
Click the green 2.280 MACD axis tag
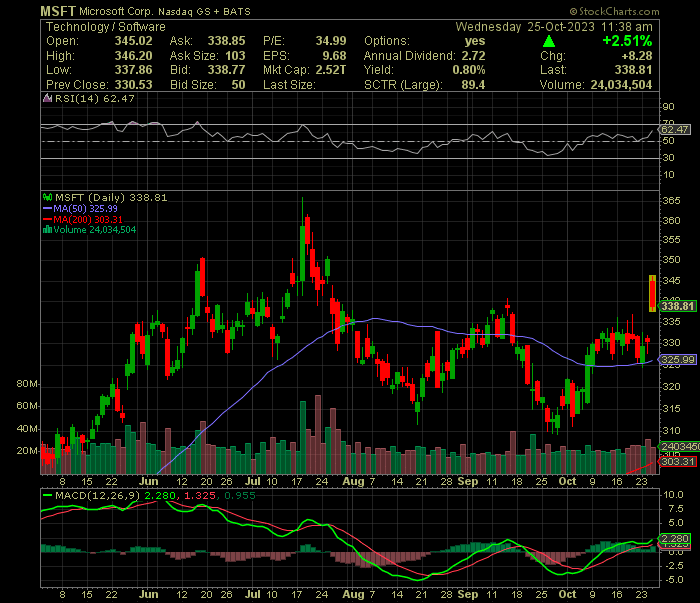[675, 539]
